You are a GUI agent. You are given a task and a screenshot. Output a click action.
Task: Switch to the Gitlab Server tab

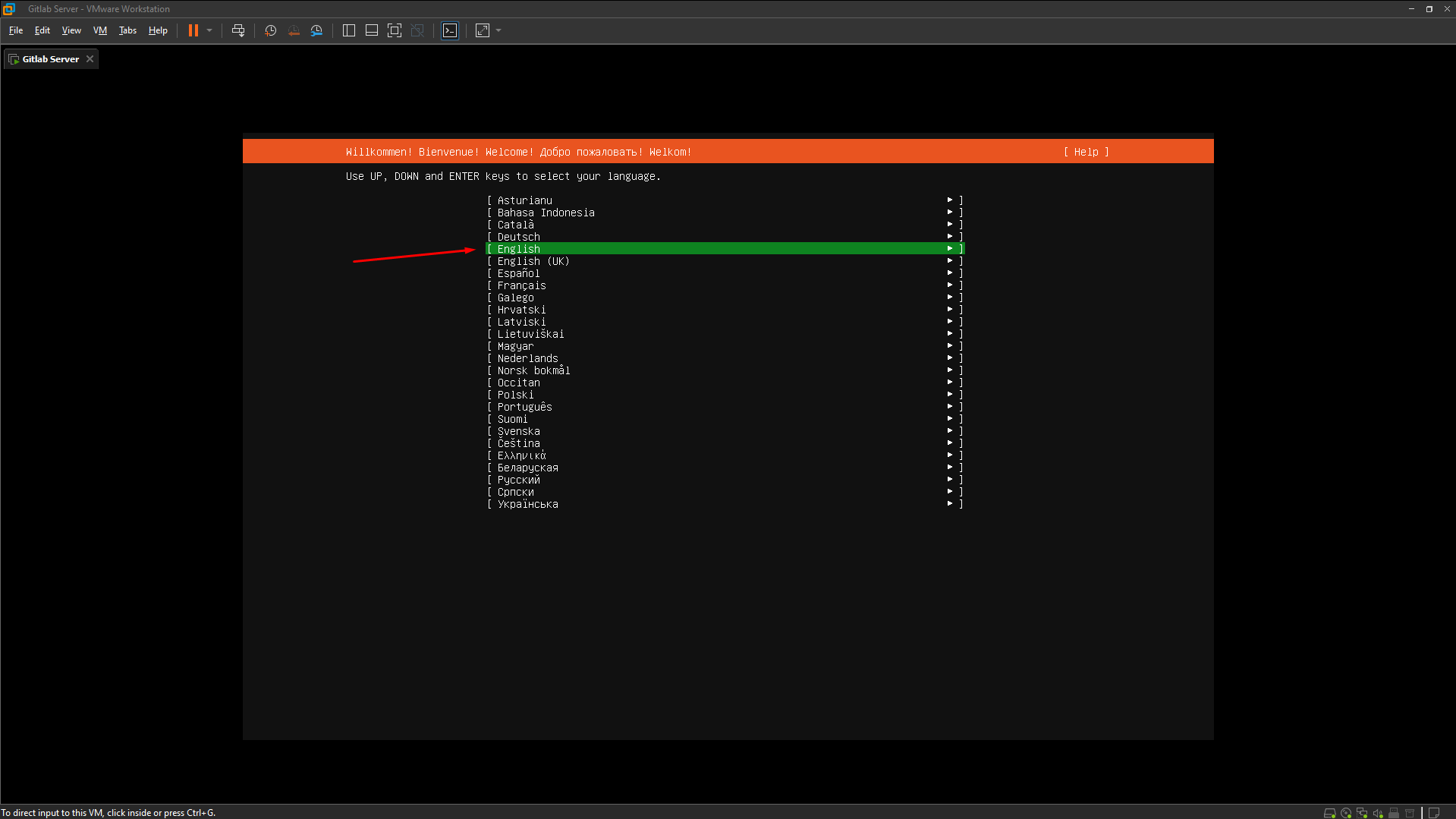click(50, 59)
